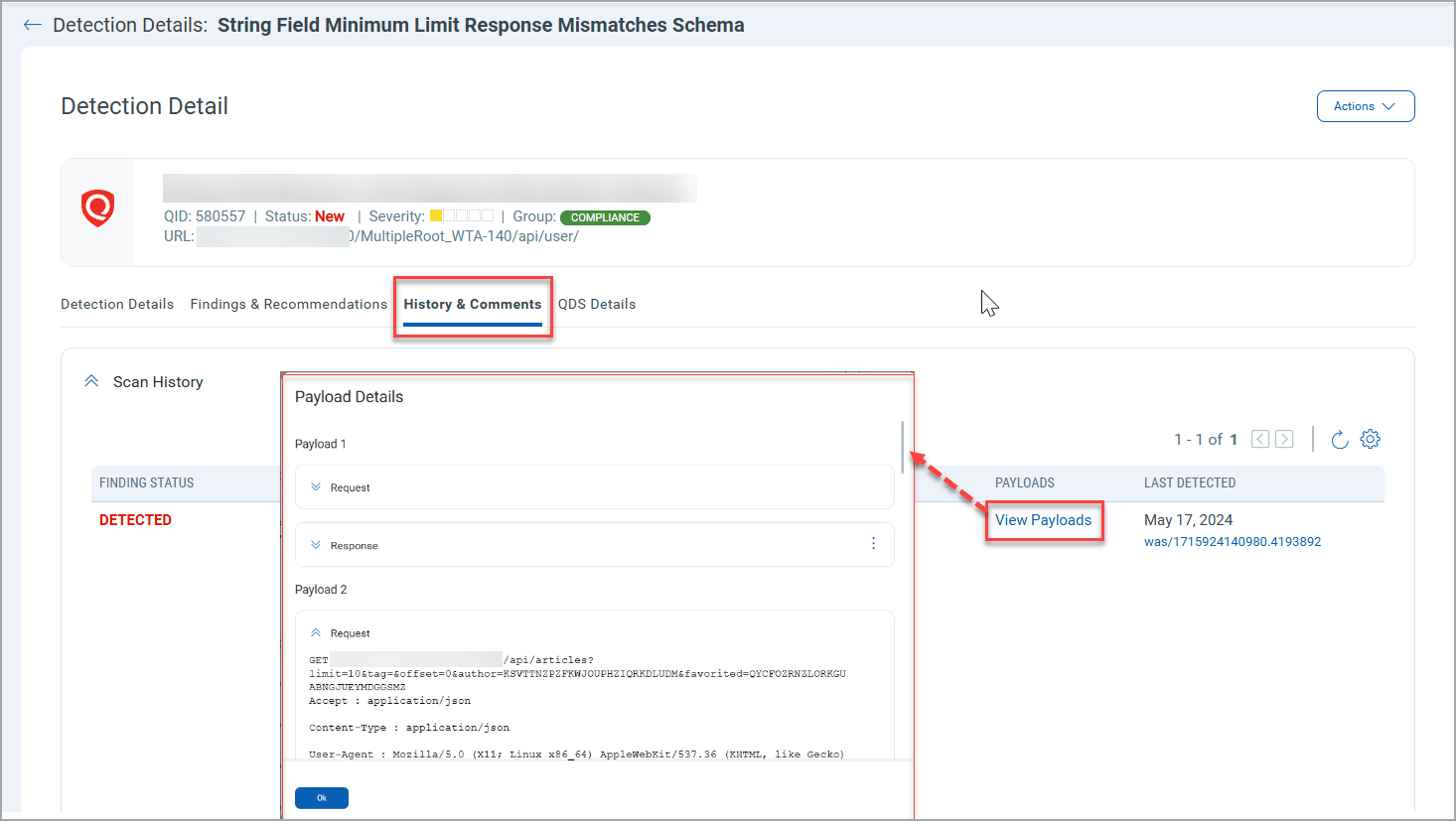Click the May 17, 2024 date
The height and width of the screenshot is (821, 1456).
pos(1188,520)
